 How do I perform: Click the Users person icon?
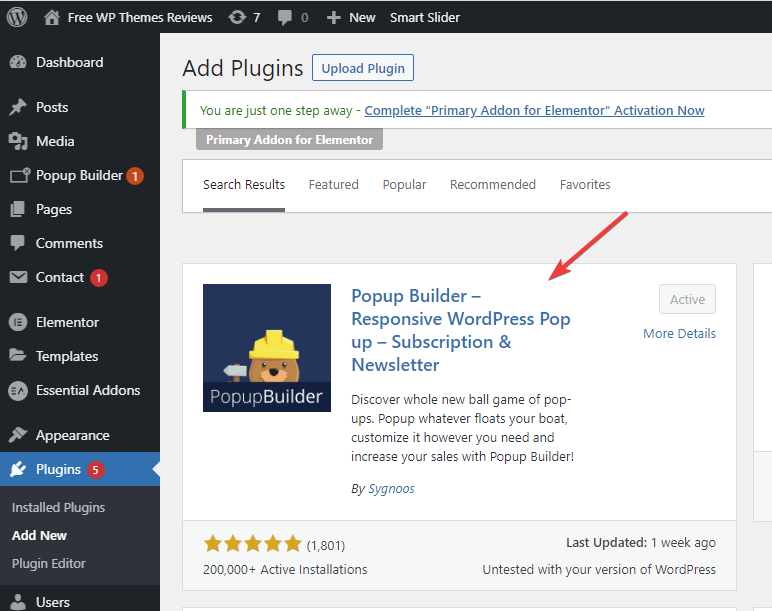(x=18, y=602)
